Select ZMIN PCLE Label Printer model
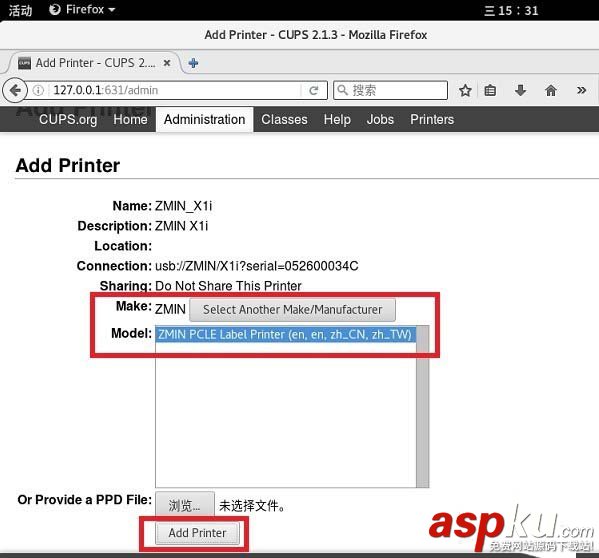 click(285, 335)
